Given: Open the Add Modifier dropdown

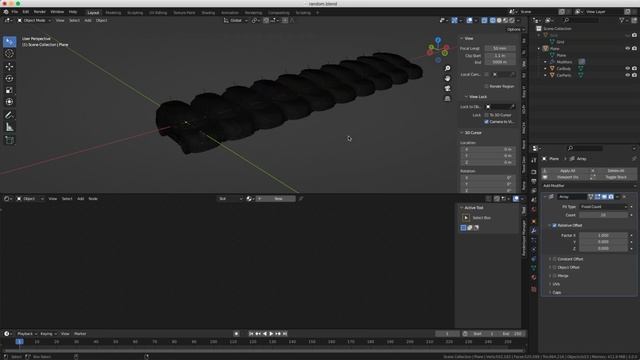Looking at the screenshot, I should pos(589,186).
